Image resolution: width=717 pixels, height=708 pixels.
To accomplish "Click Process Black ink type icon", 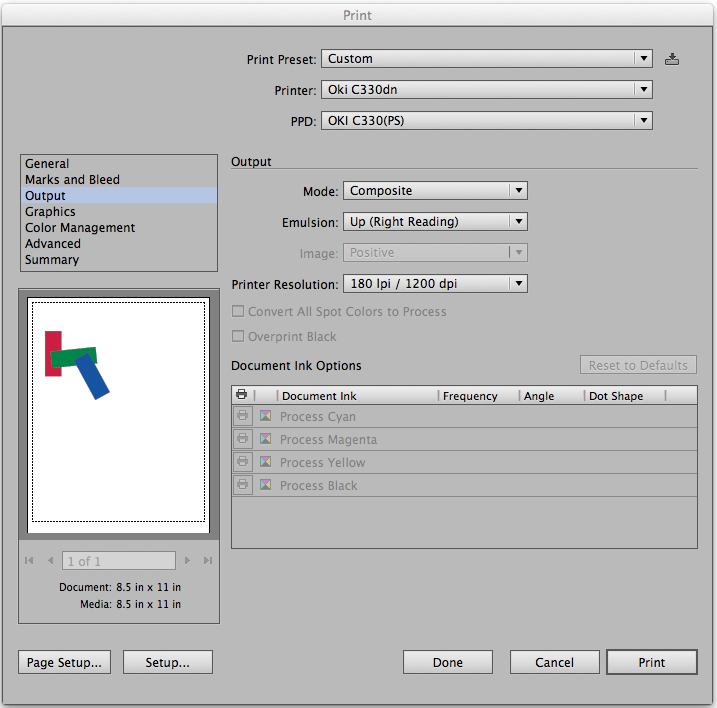I will [x=266, y=484].
